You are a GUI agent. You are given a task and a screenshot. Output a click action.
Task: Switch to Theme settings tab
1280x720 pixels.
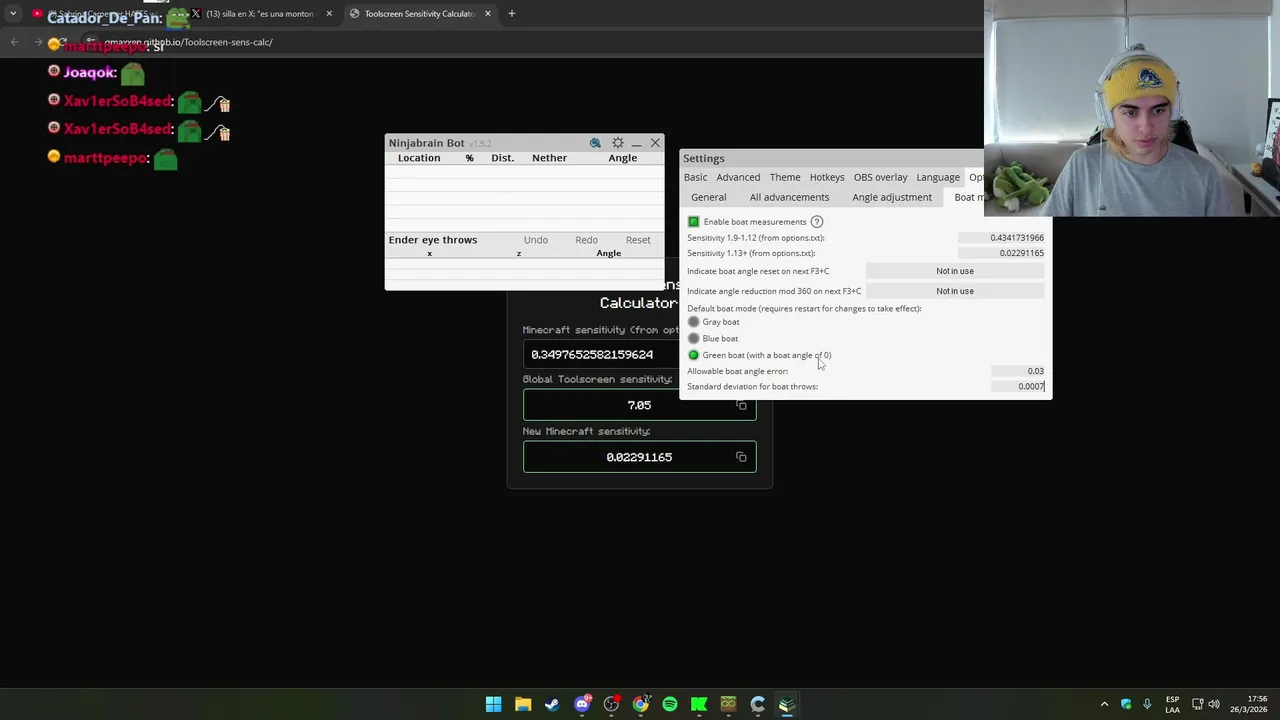tap(785, 177)
